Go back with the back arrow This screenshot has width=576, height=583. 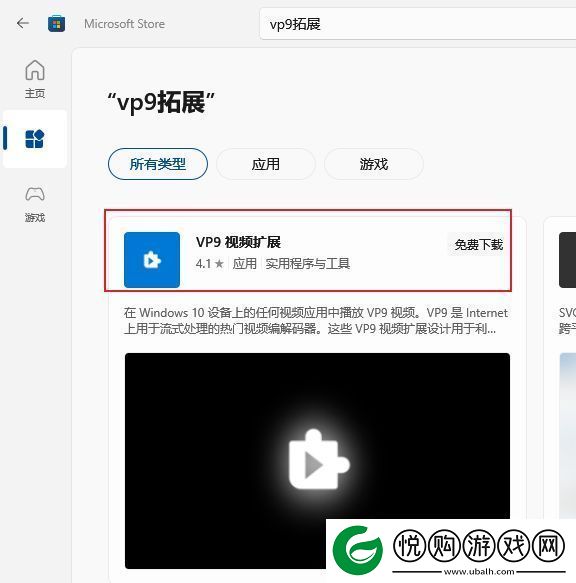pyautogui.click(x=23, y=23)
